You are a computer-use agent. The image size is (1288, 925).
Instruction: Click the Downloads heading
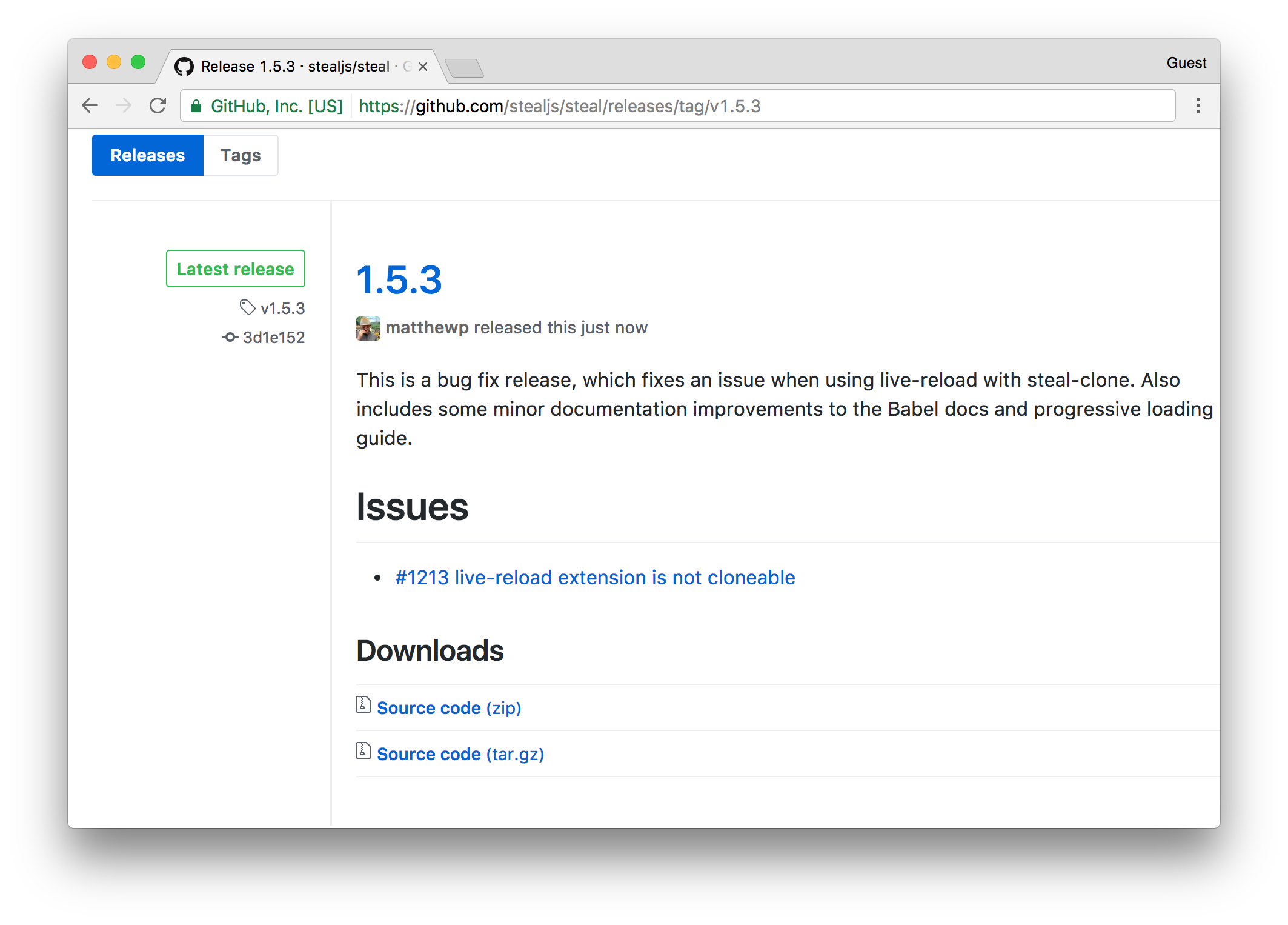[430, 651]
